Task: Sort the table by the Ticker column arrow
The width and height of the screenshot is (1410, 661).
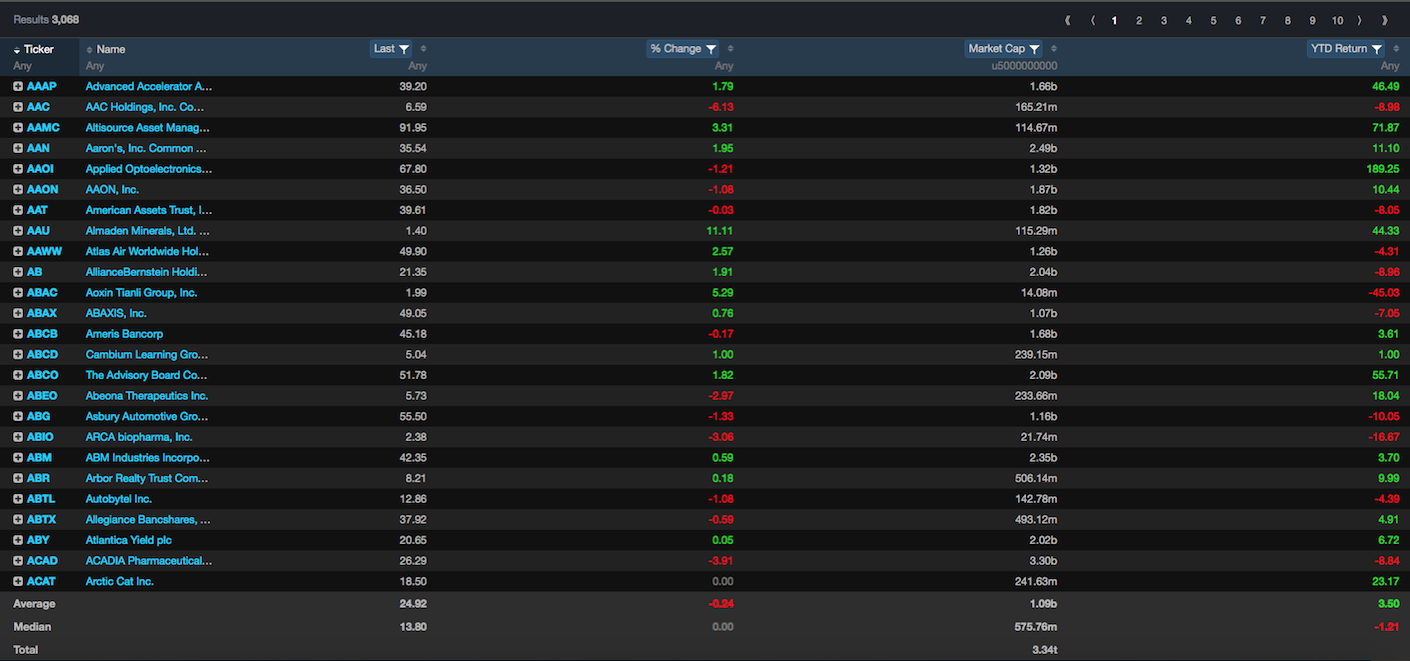Action: pos(17,49)
